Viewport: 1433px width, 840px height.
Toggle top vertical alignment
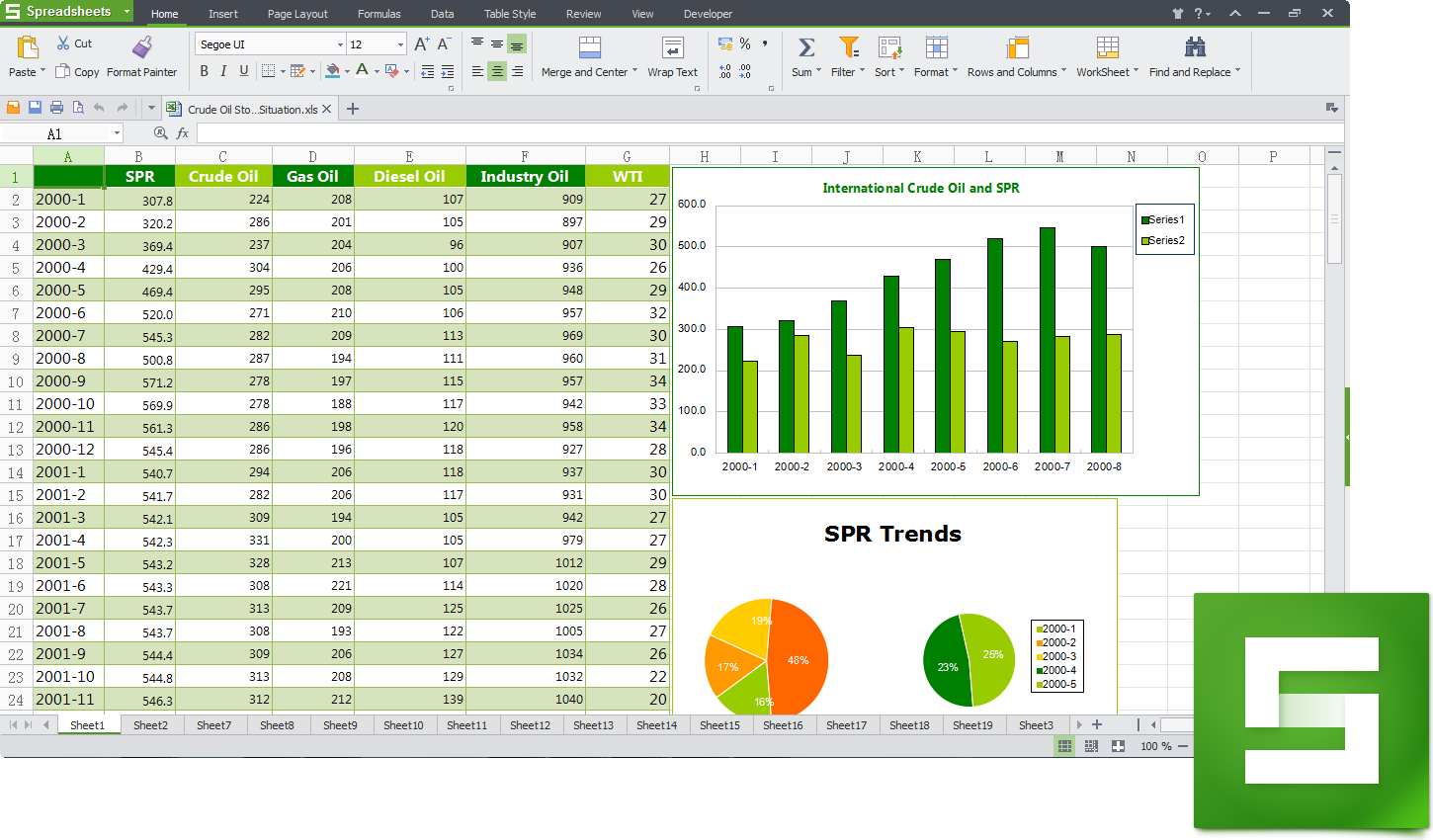tap(477, 44)
